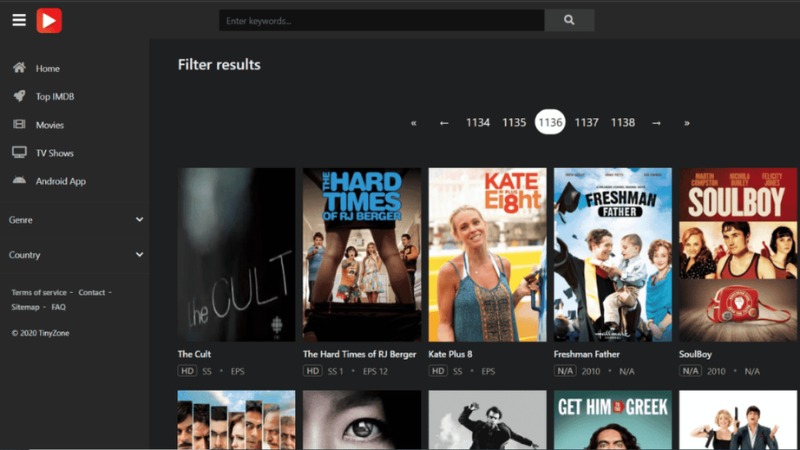Click Kate Plus 8 title text
The width and height of the screenshot is (800, 450).
coord(451,354)
